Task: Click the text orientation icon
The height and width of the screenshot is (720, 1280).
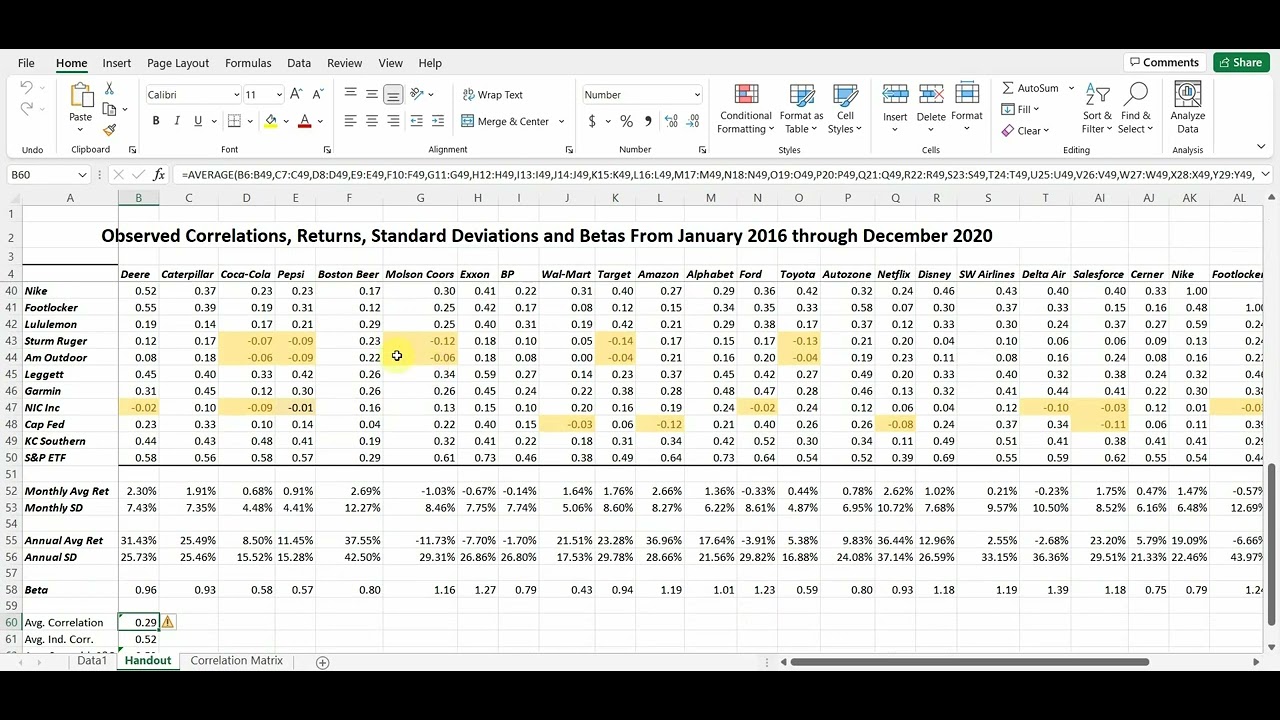Action: (x=418, y=94)
